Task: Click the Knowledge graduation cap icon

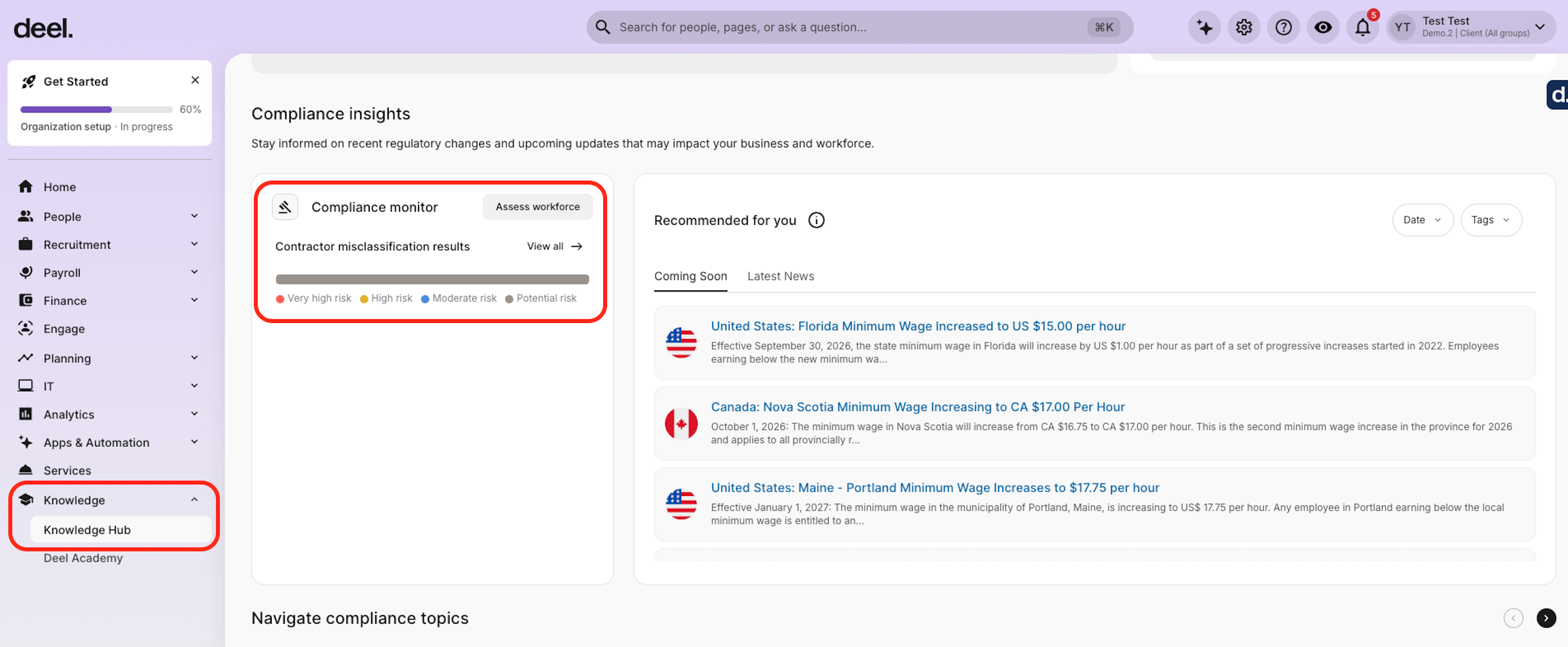Action: (x=25, y=500)
